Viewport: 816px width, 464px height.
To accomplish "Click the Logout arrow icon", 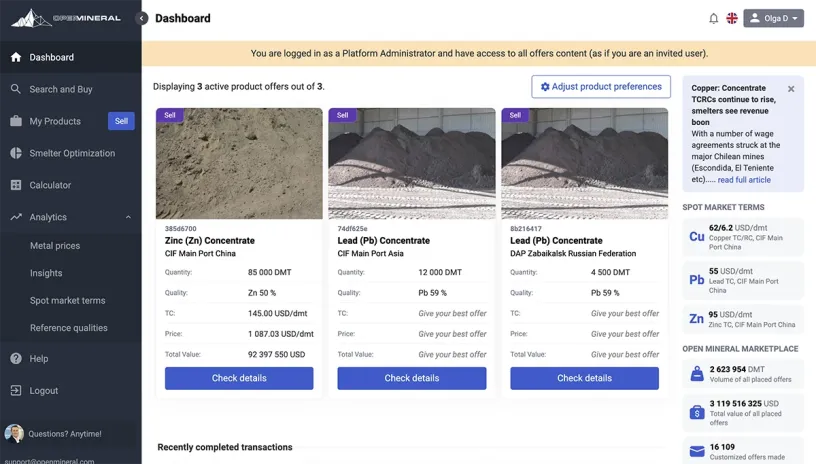I will coord(16,390).
